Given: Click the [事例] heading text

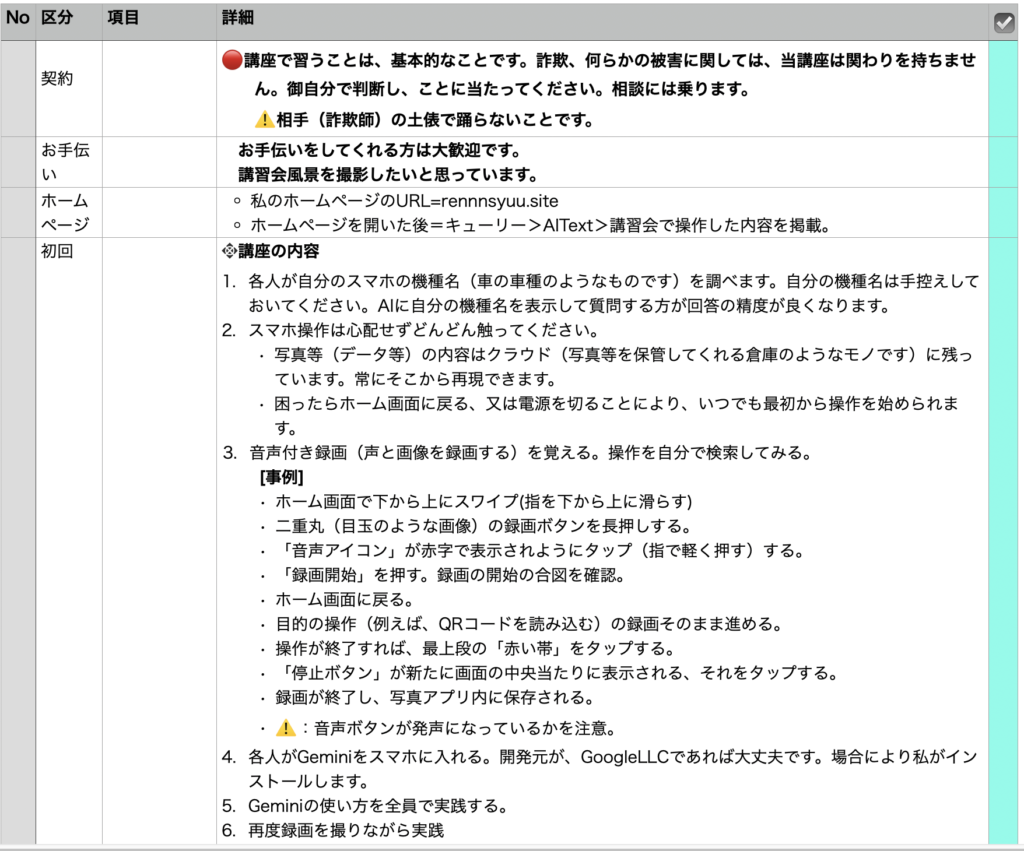Looking at the screenshot, I should point(281,476).
